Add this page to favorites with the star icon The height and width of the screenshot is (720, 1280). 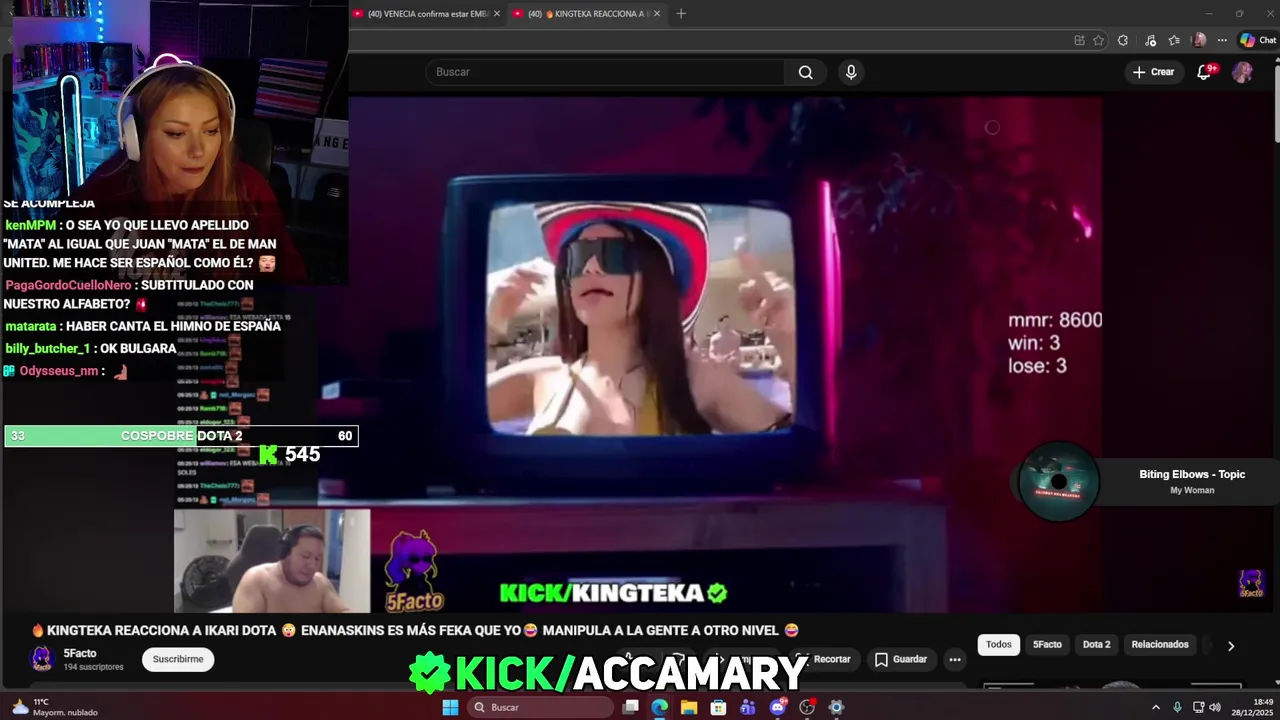pyautogui.click(x=1098, y=40)
